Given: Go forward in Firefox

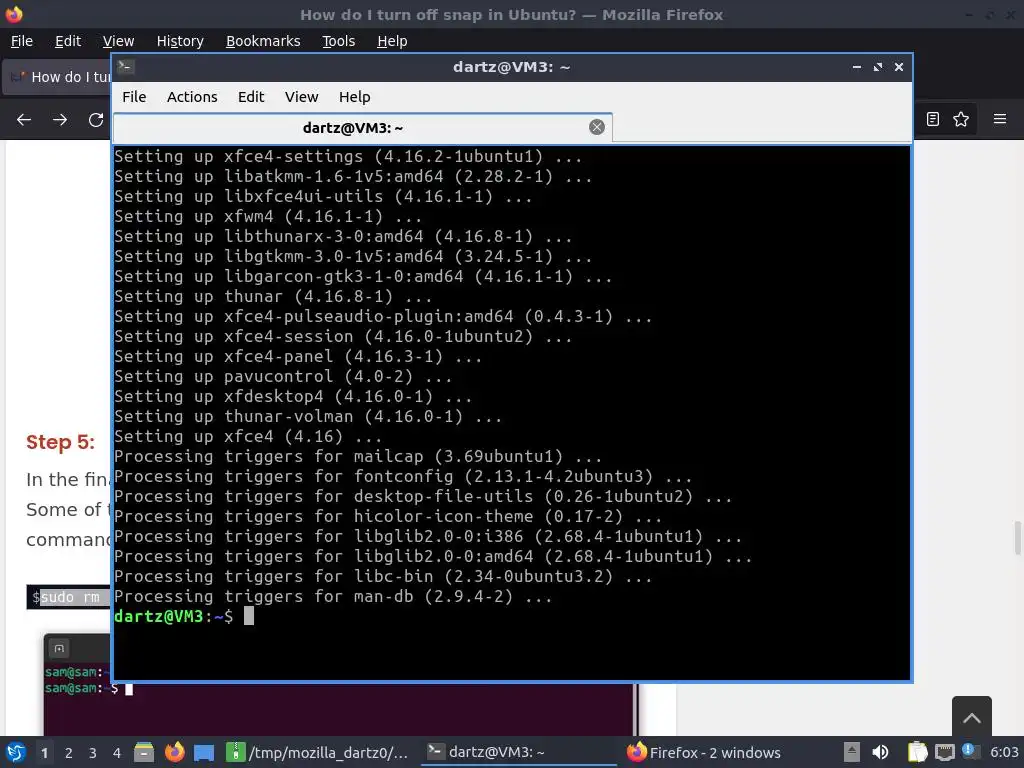Looking at the screenshot, I should pos(60,120).
